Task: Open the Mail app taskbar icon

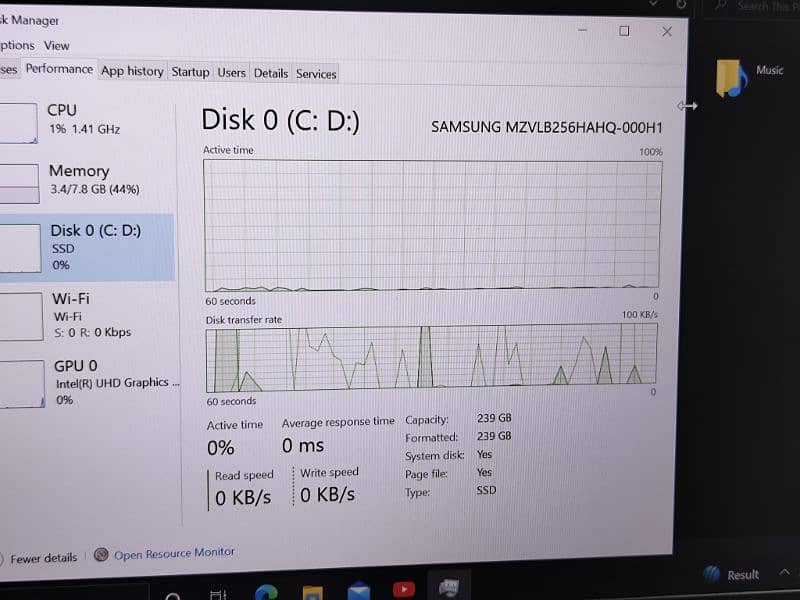Action: click(x=359, y=591)
